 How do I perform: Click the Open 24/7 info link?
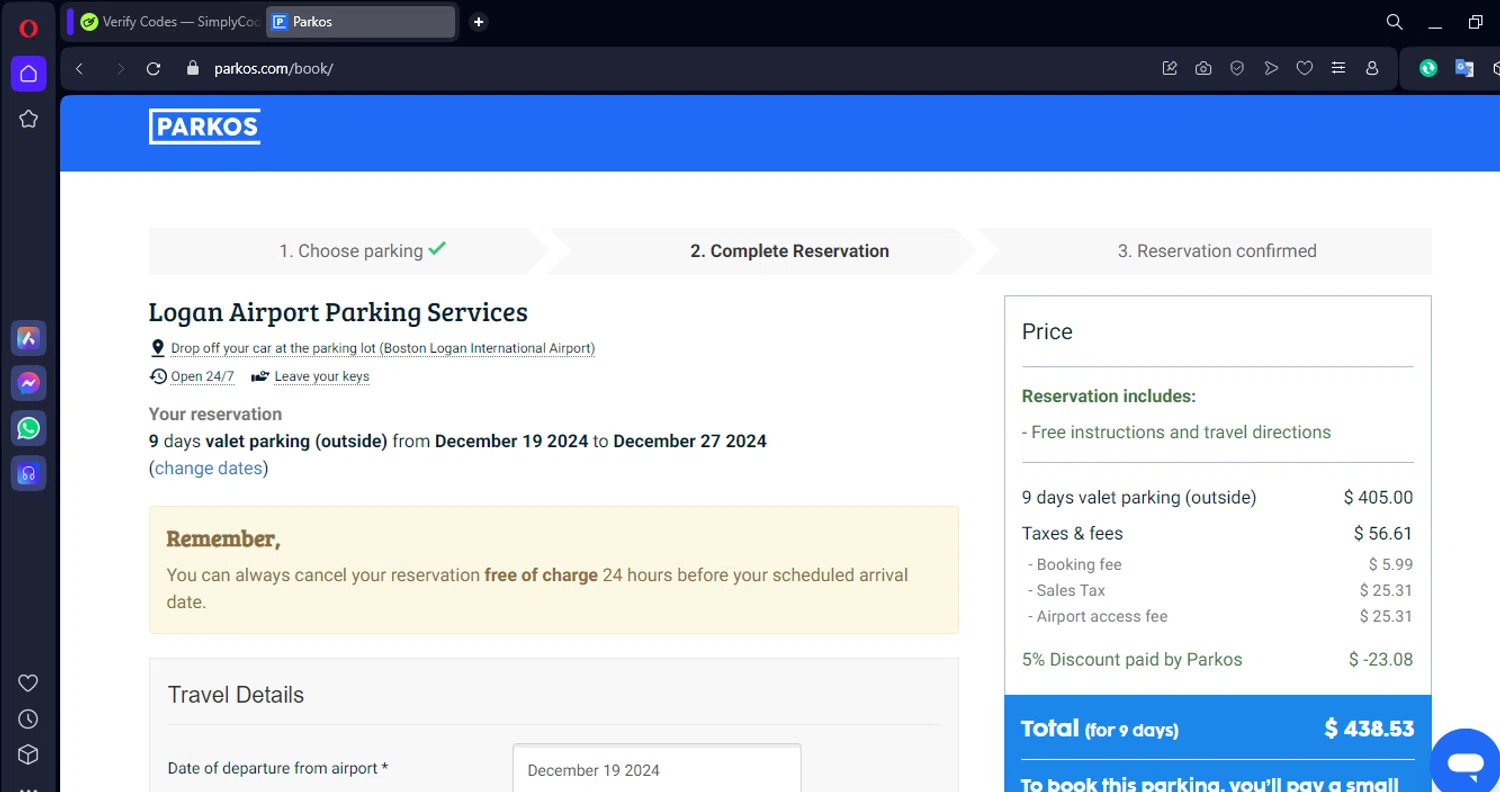(202, 376)
